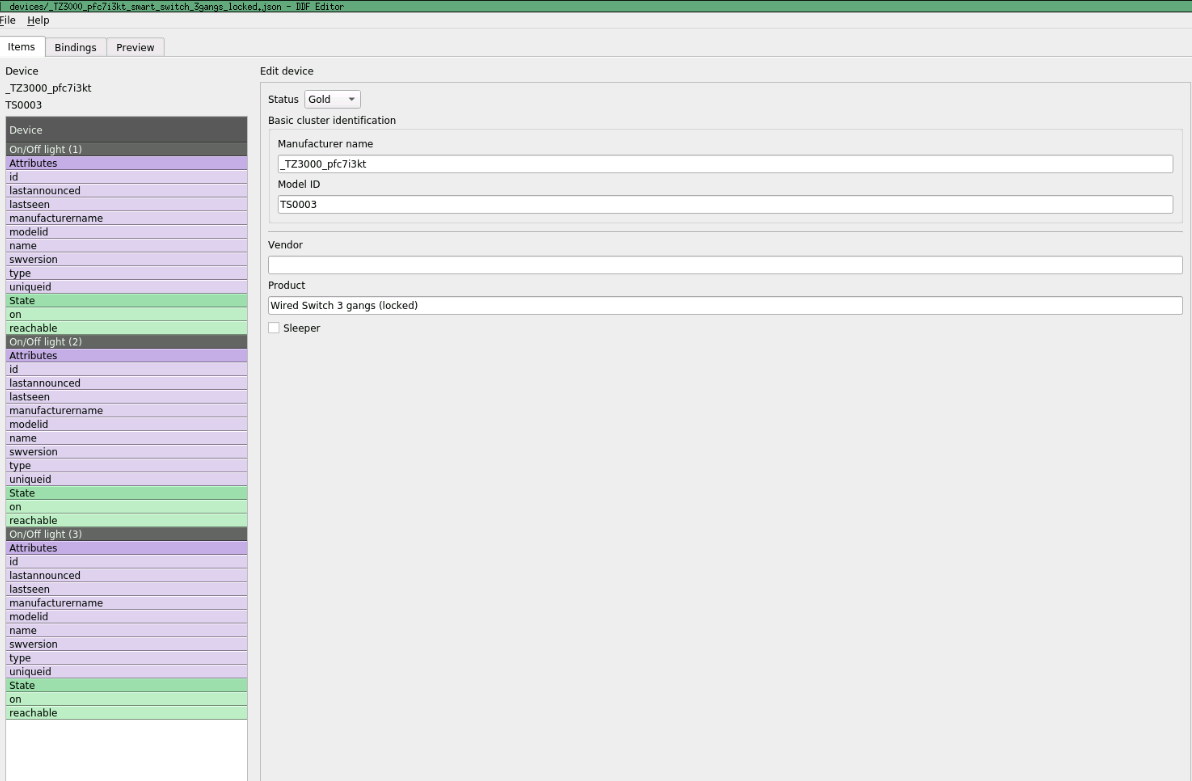Viewport: 1192px width, 781px height.
Task: Select the On/Off light (3) row
Action: tap(126, 535)
